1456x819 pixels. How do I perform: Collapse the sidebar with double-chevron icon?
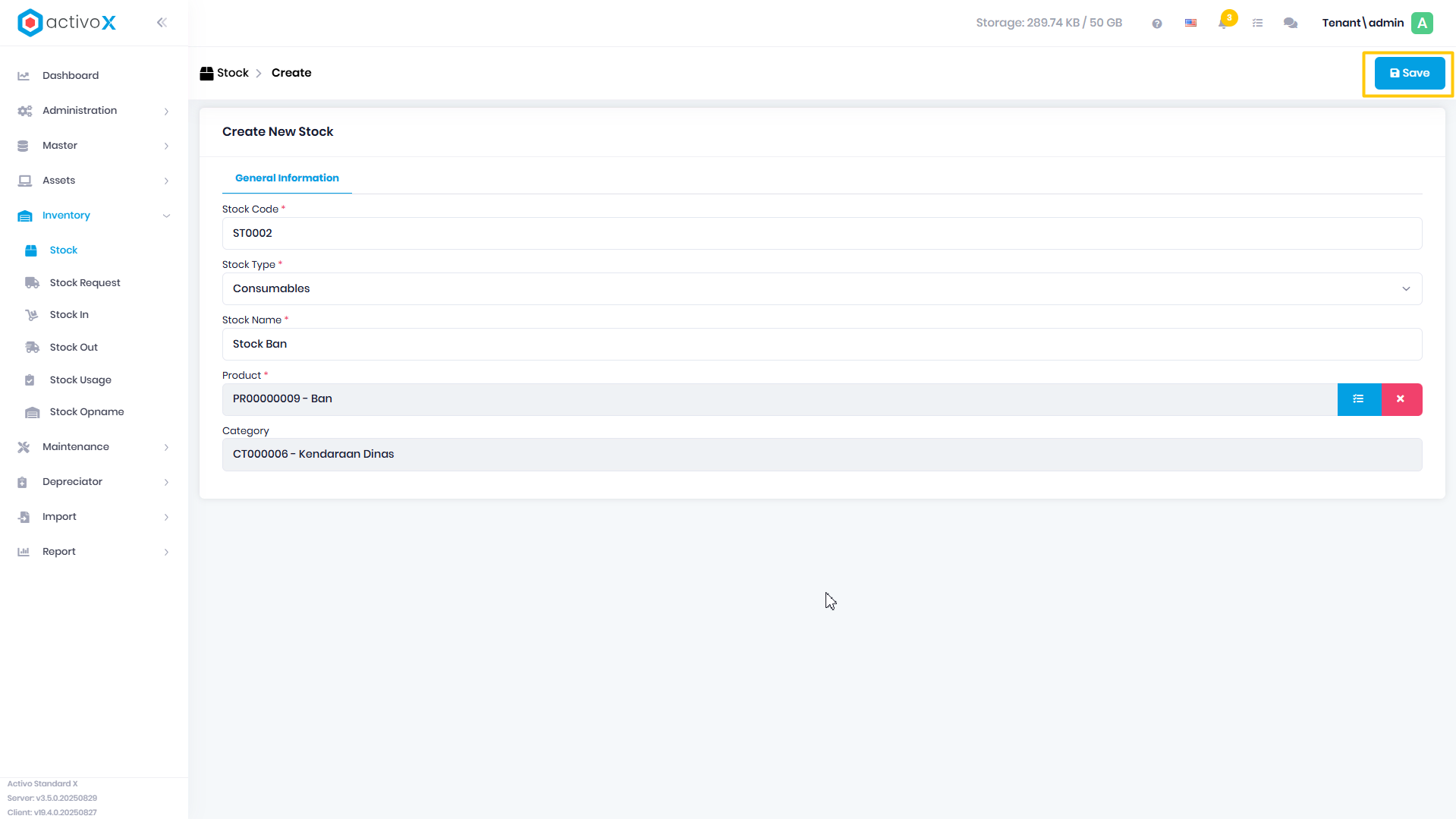[162, 23]
